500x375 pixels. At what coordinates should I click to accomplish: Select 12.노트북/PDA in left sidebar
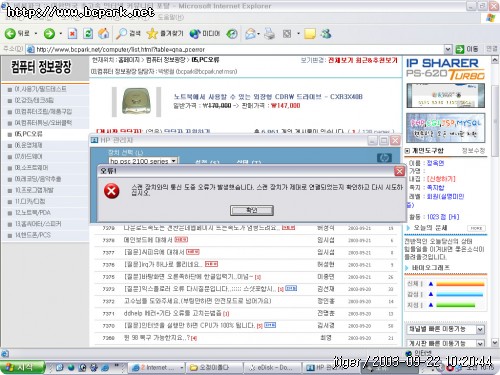tap(33, 213)
